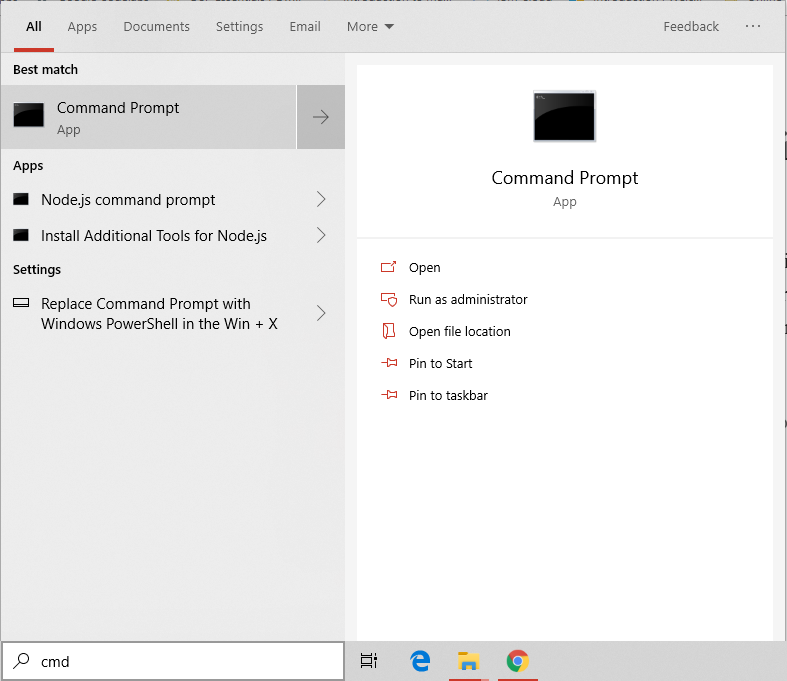Open the More dropdown filter
Image resolution: width=787 pixels, height=681 pixels.
tap(370, 27)
